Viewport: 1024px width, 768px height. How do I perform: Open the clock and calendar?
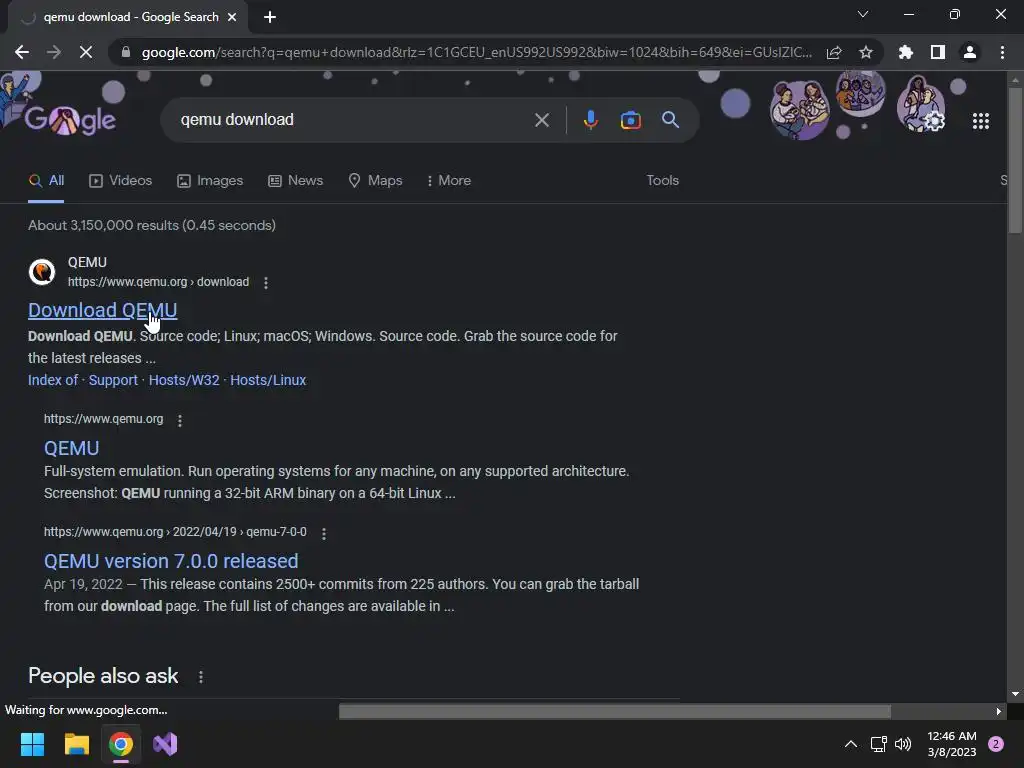click(952, 744)
